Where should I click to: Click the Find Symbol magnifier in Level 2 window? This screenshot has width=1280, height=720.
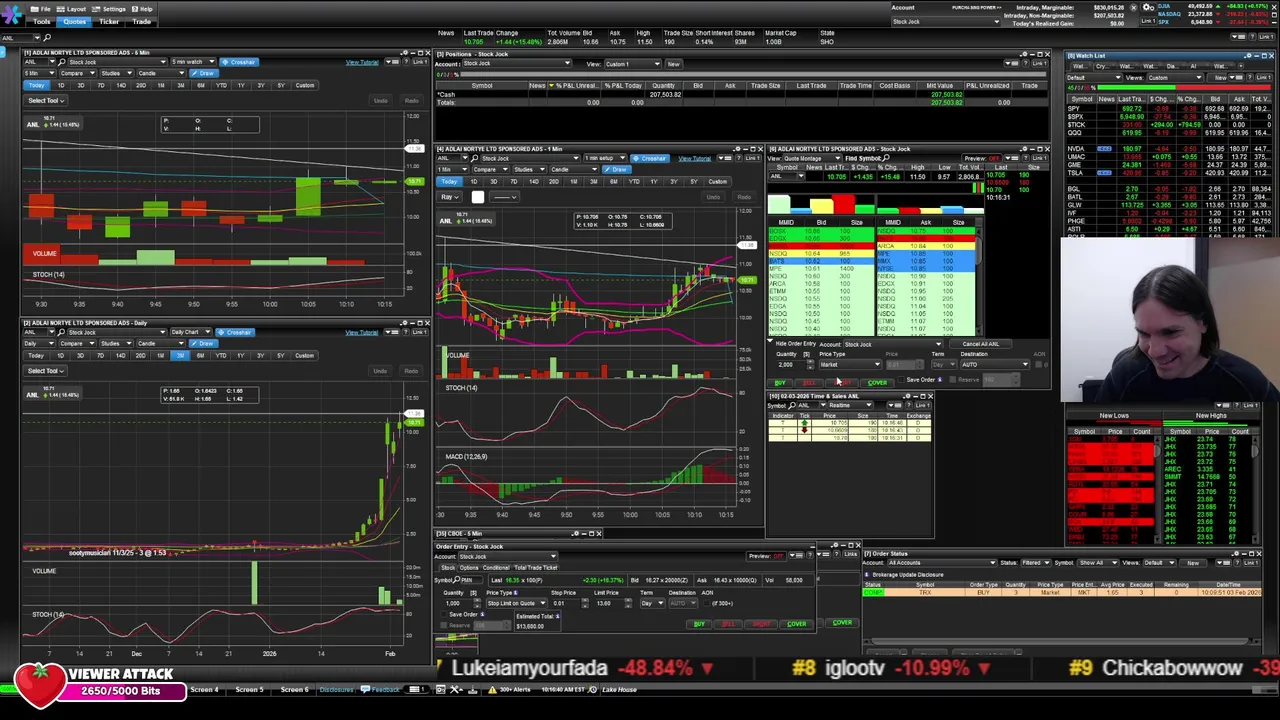886,158
